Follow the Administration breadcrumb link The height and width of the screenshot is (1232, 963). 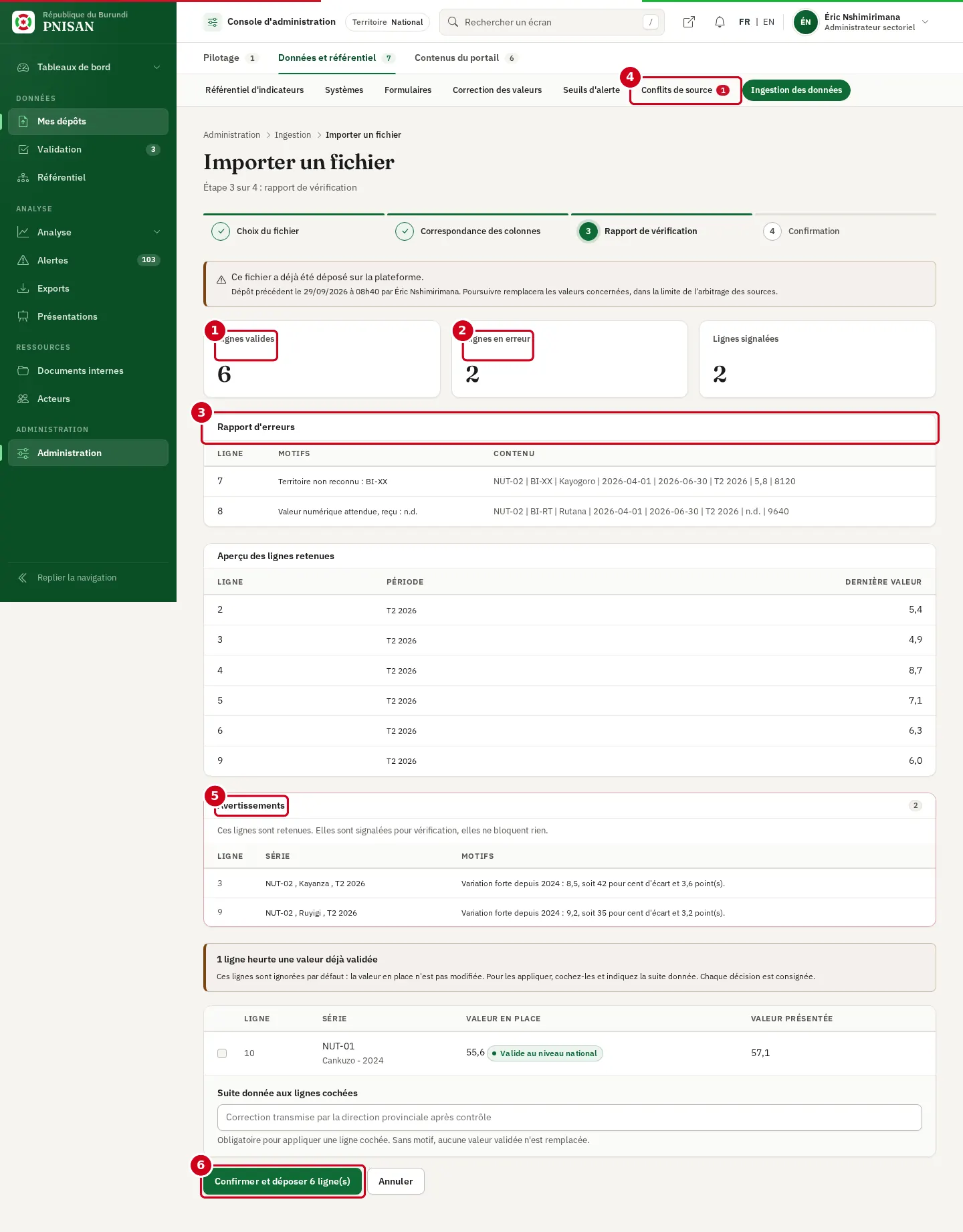[x=232, y=135]
